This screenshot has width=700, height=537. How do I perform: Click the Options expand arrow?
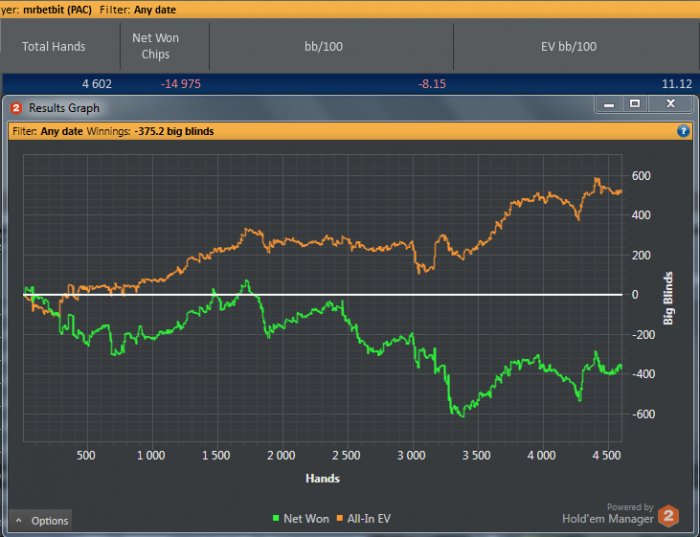tap(19, 520)
